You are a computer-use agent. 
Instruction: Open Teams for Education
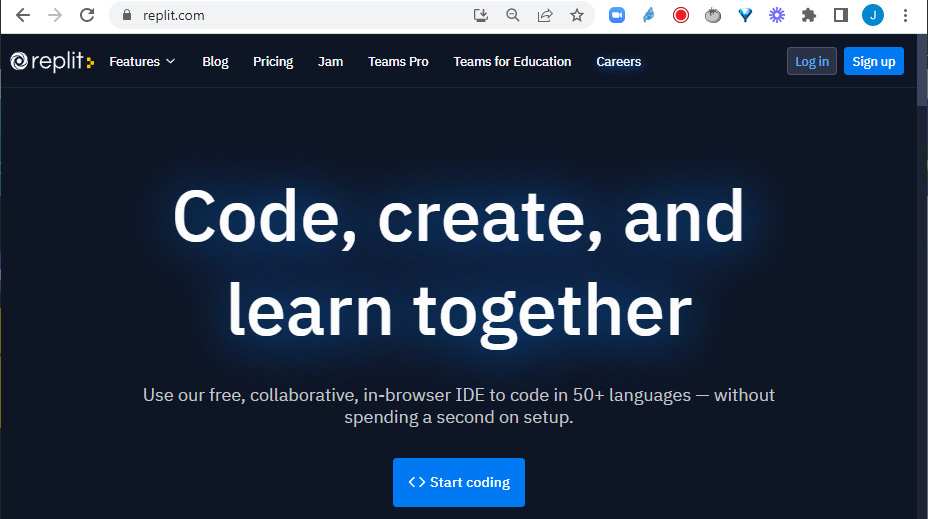pos(513,62)
